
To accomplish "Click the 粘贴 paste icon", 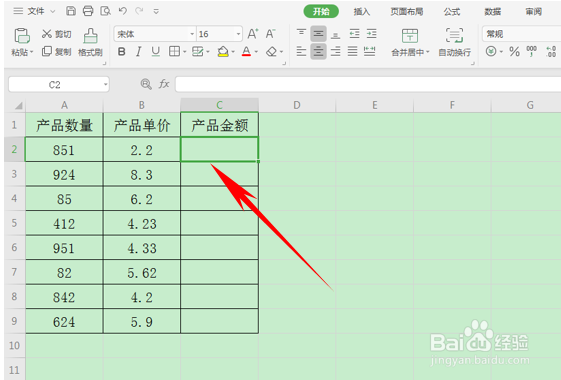I will (x=22, y=36).
